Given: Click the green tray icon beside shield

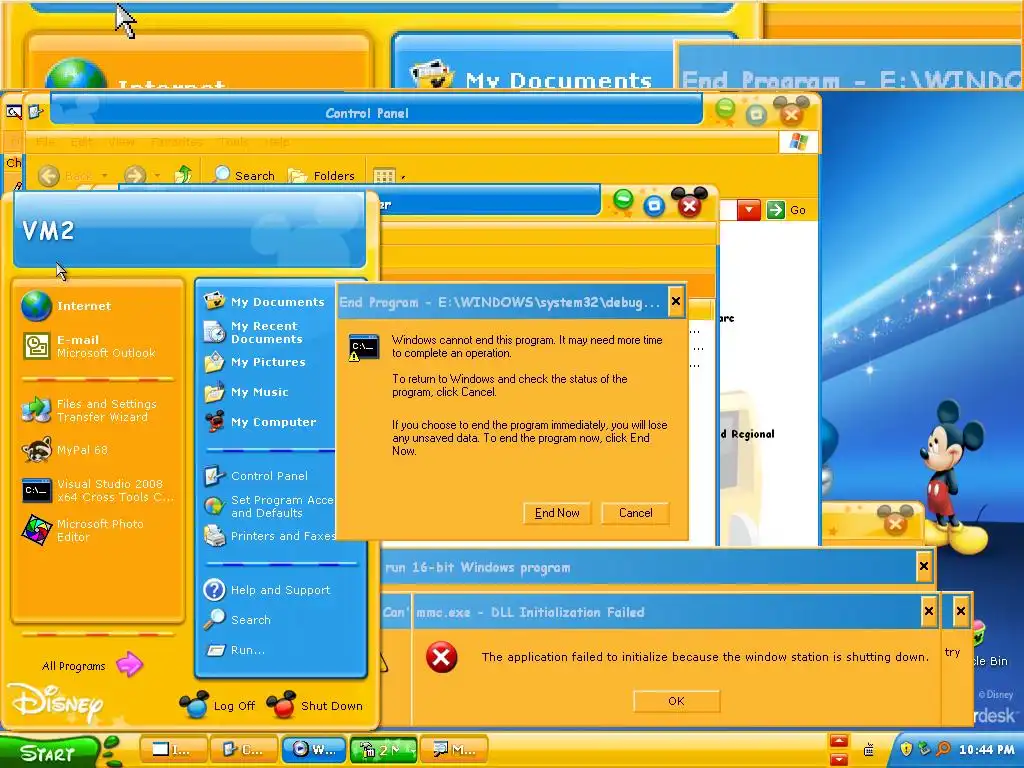Looking at the screenshot, I should point(924,749).
